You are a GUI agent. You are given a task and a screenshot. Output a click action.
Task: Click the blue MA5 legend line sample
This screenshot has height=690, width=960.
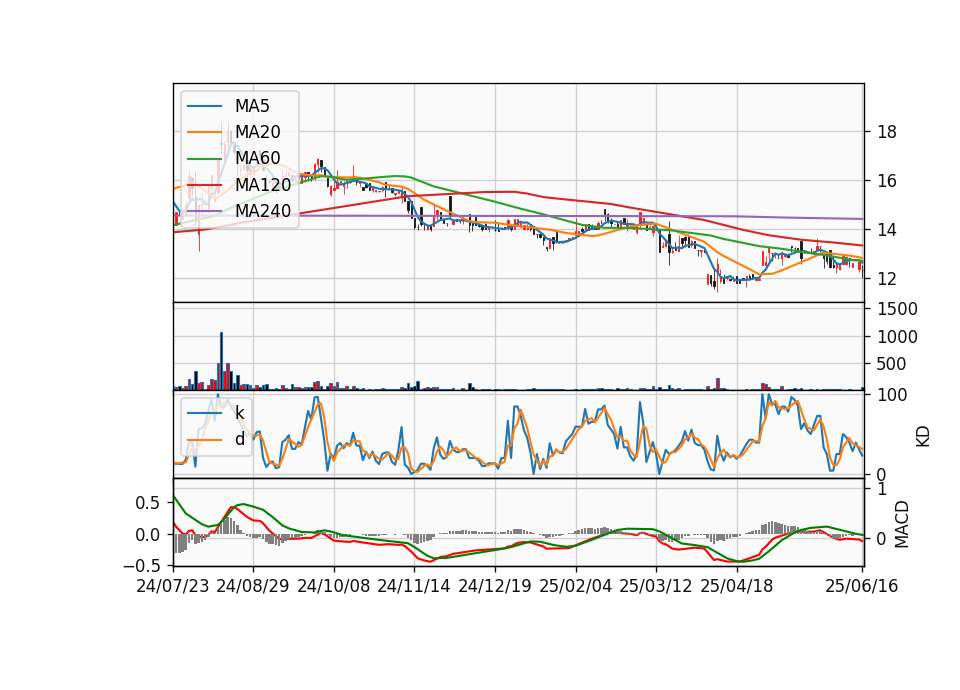click(x=204, y=107)
